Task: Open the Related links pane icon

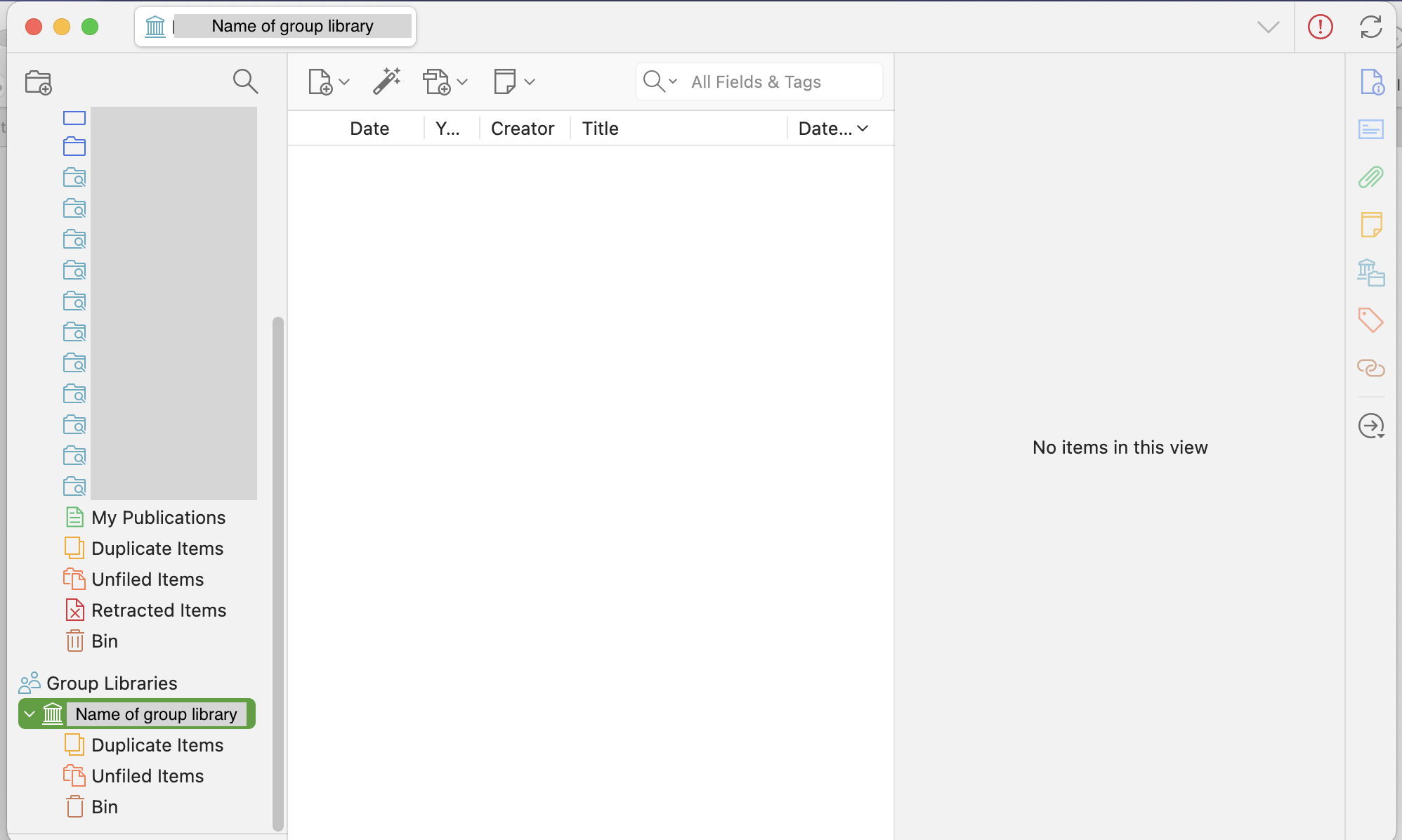Action: [x=1370, y=368]
